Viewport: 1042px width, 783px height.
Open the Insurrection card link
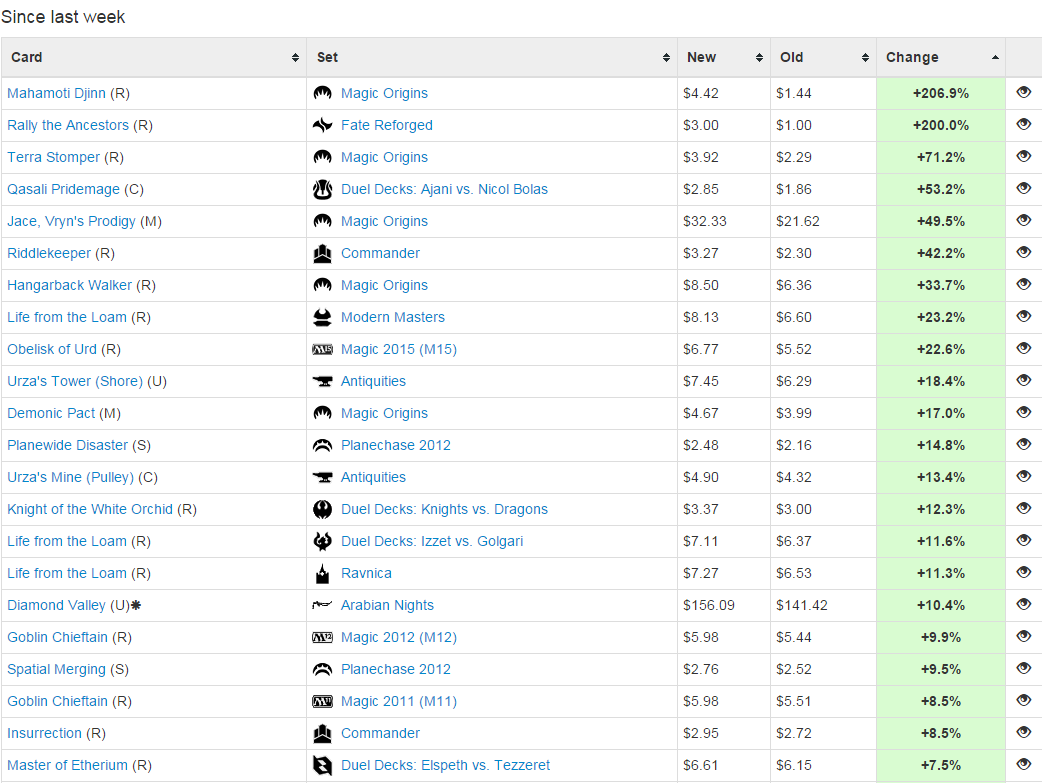coord(45,733)
